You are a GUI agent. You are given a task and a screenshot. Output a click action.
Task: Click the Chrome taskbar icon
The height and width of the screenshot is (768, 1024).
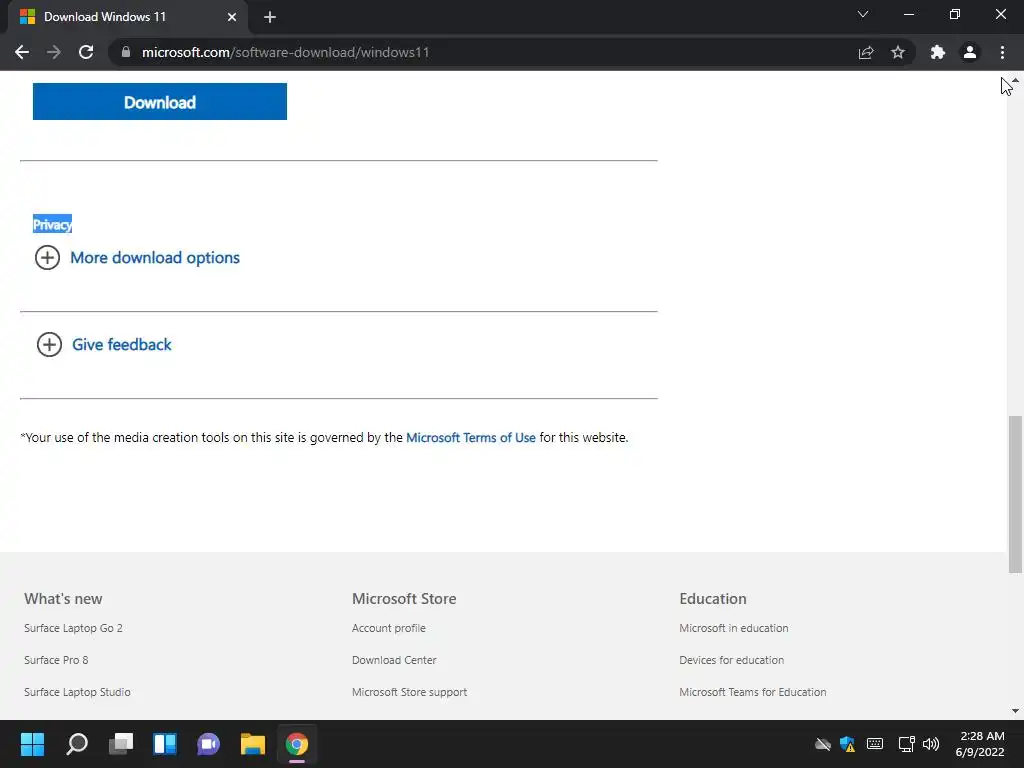tap(296, 744)
